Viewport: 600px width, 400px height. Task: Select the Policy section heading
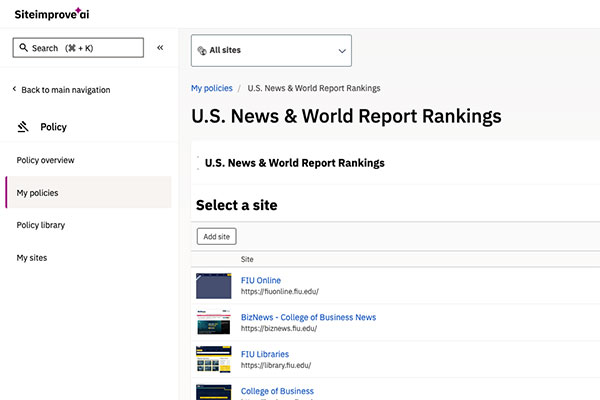coord(54,127)
